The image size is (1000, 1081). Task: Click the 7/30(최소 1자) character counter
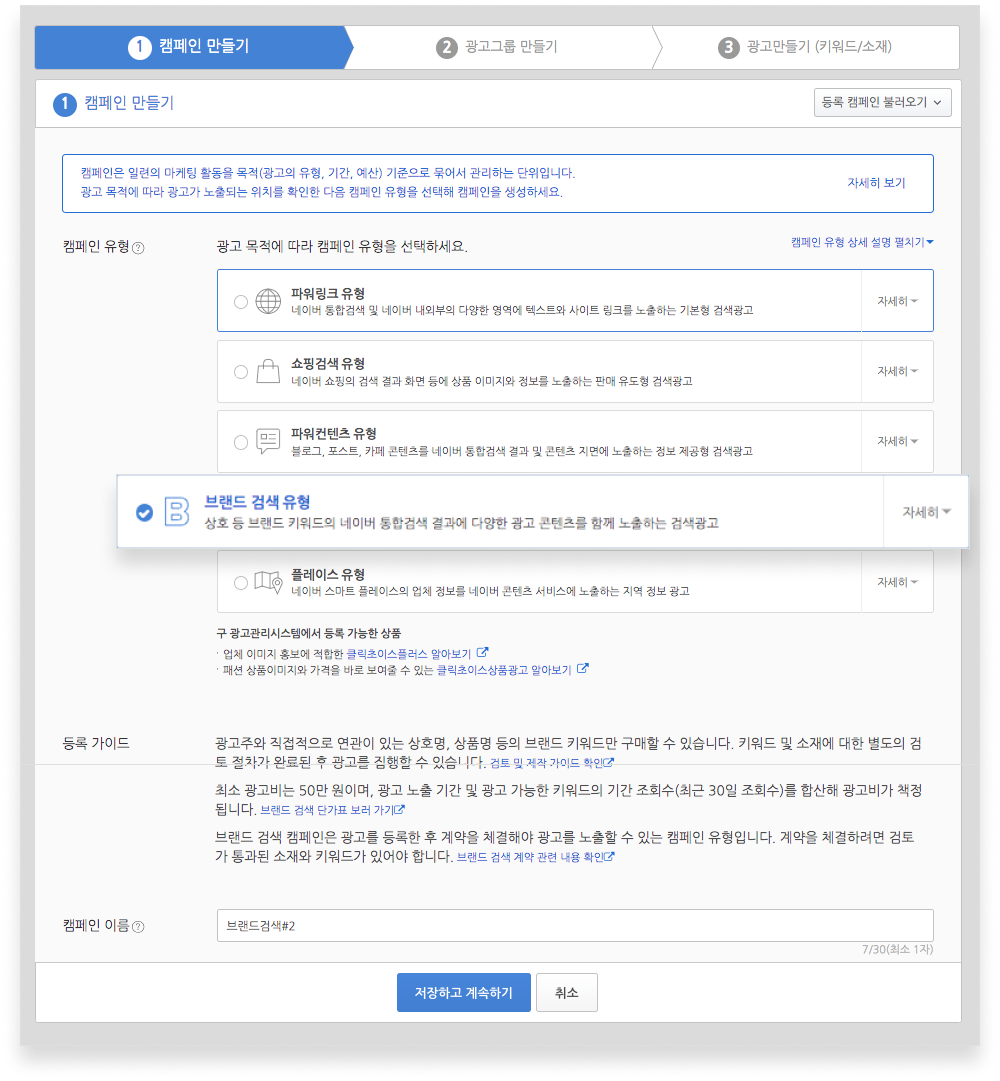897,949
